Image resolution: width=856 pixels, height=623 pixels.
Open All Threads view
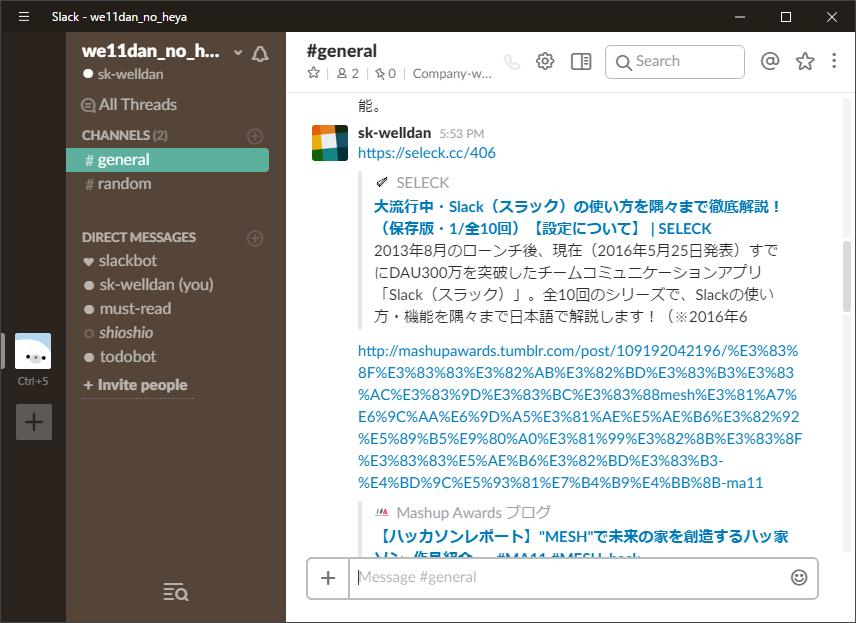click(129, 104)
